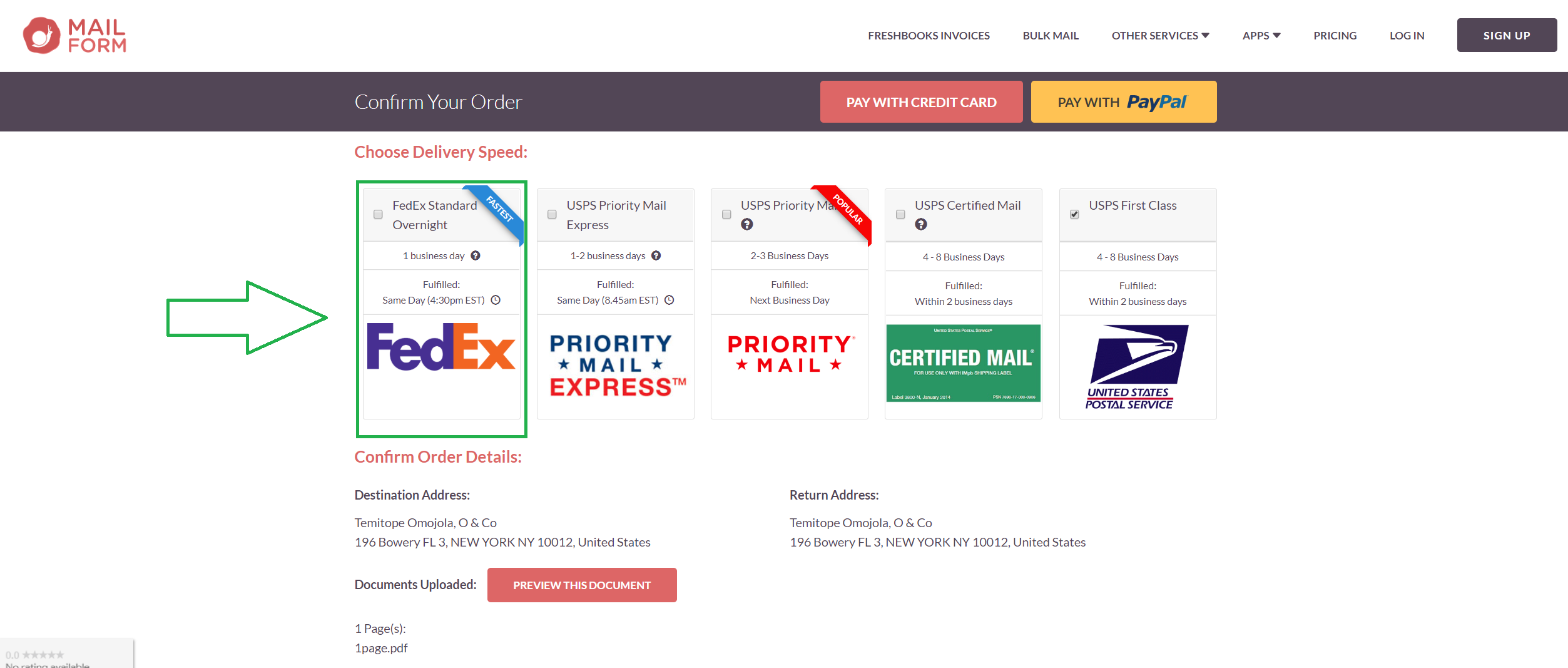Open the Apps dropdown menu
This screenshot has height=668, width=1568.
coord(1261,36)
